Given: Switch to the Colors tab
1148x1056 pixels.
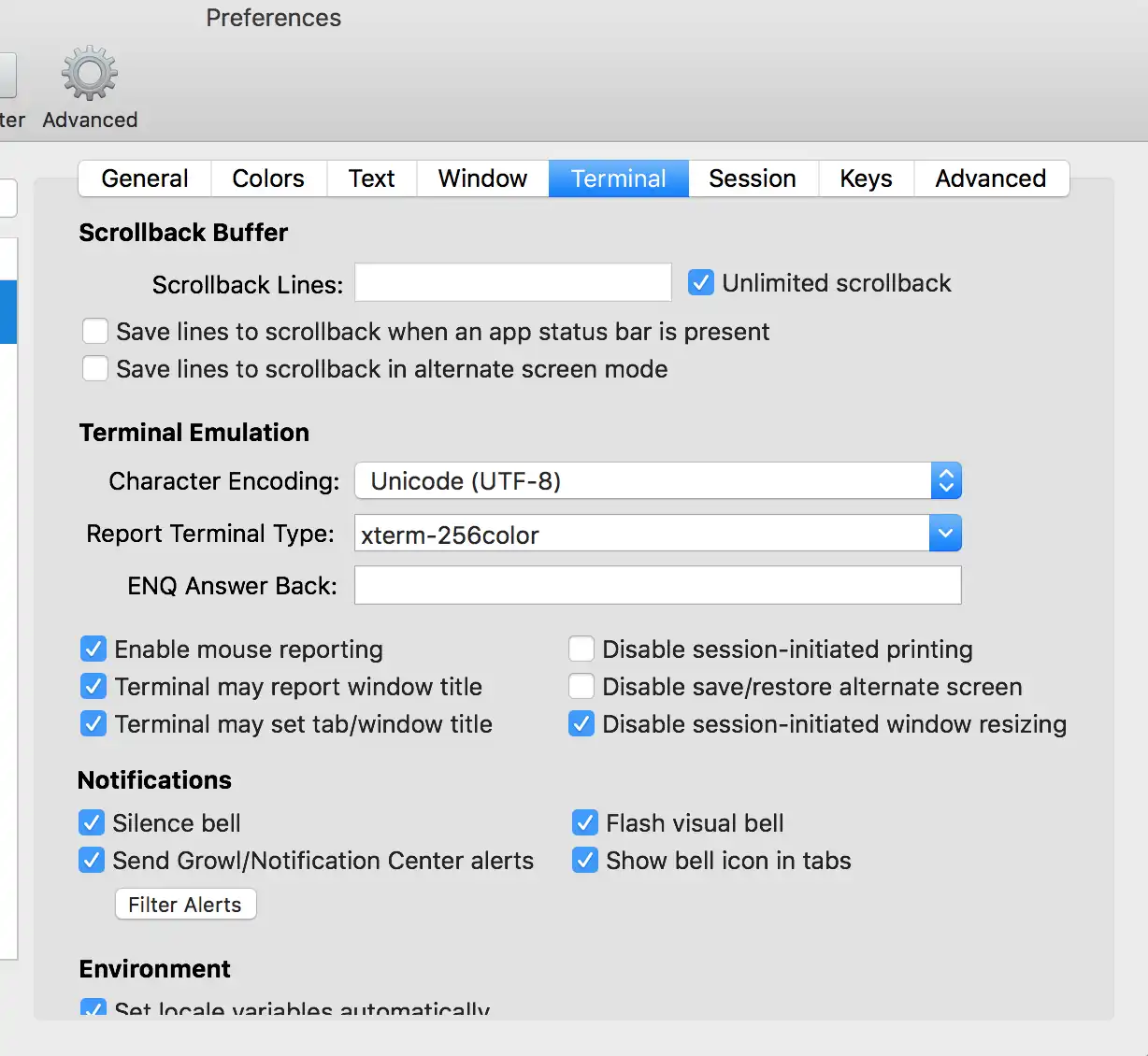Looking at the screenshot, I should click(268, 178).
